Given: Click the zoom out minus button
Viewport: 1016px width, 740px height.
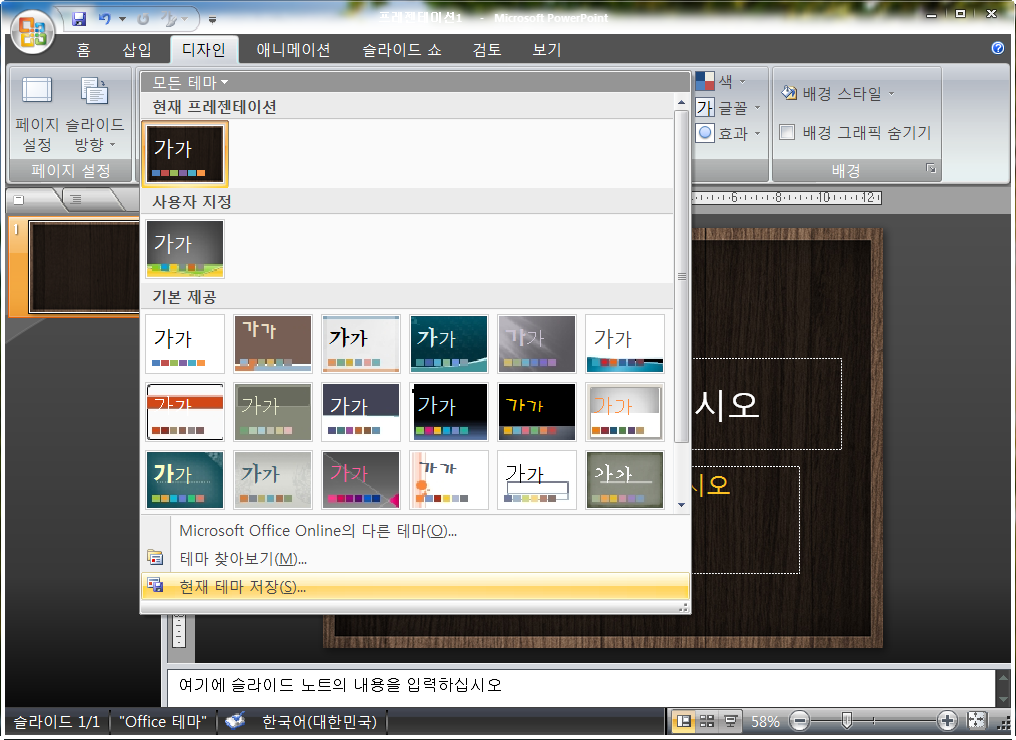Looking at the screenshot, I should point(800,721).
